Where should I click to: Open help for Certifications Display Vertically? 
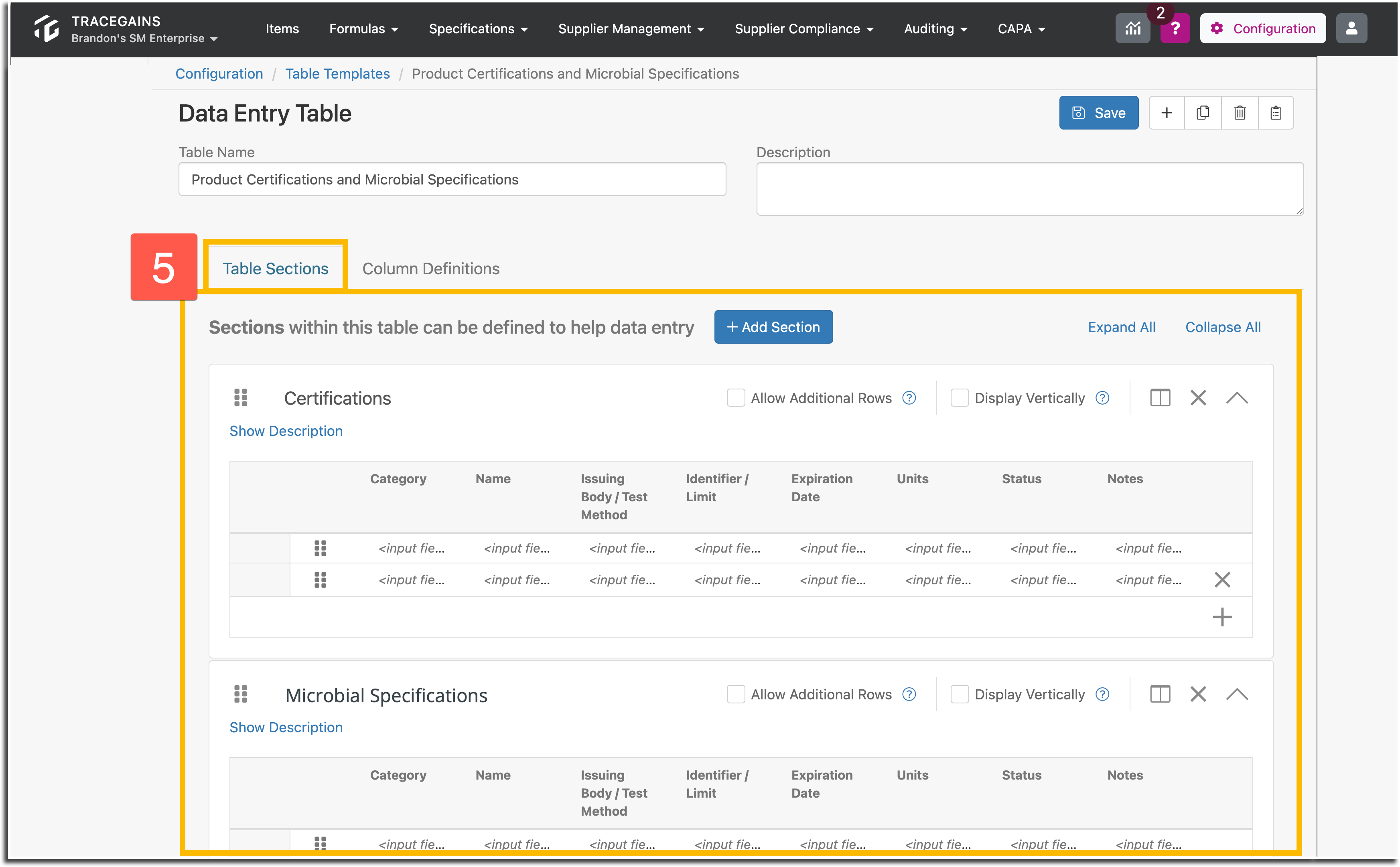[1102, 398]
